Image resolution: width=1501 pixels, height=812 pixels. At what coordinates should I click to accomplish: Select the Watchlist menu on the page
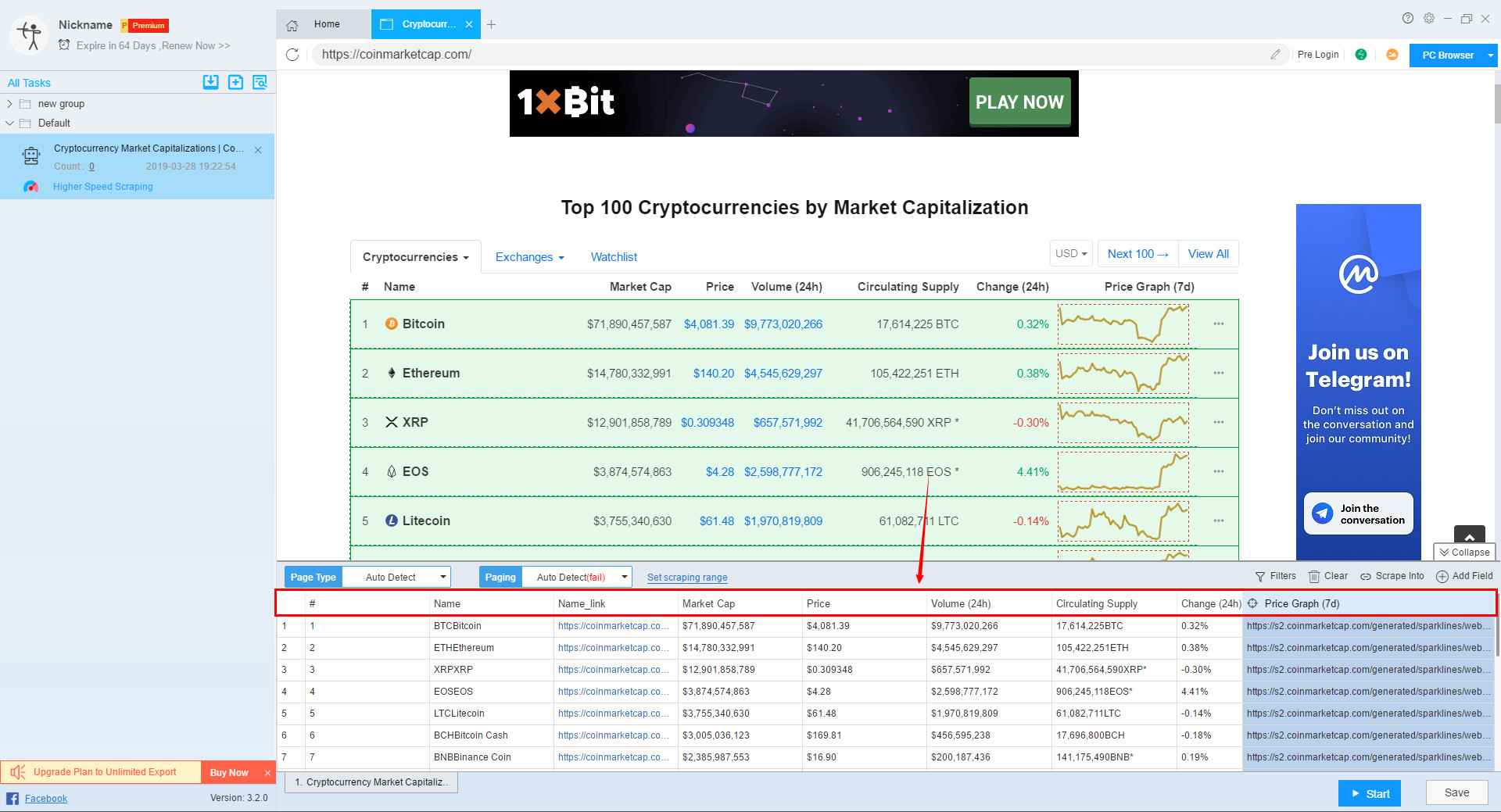(614, 257)
